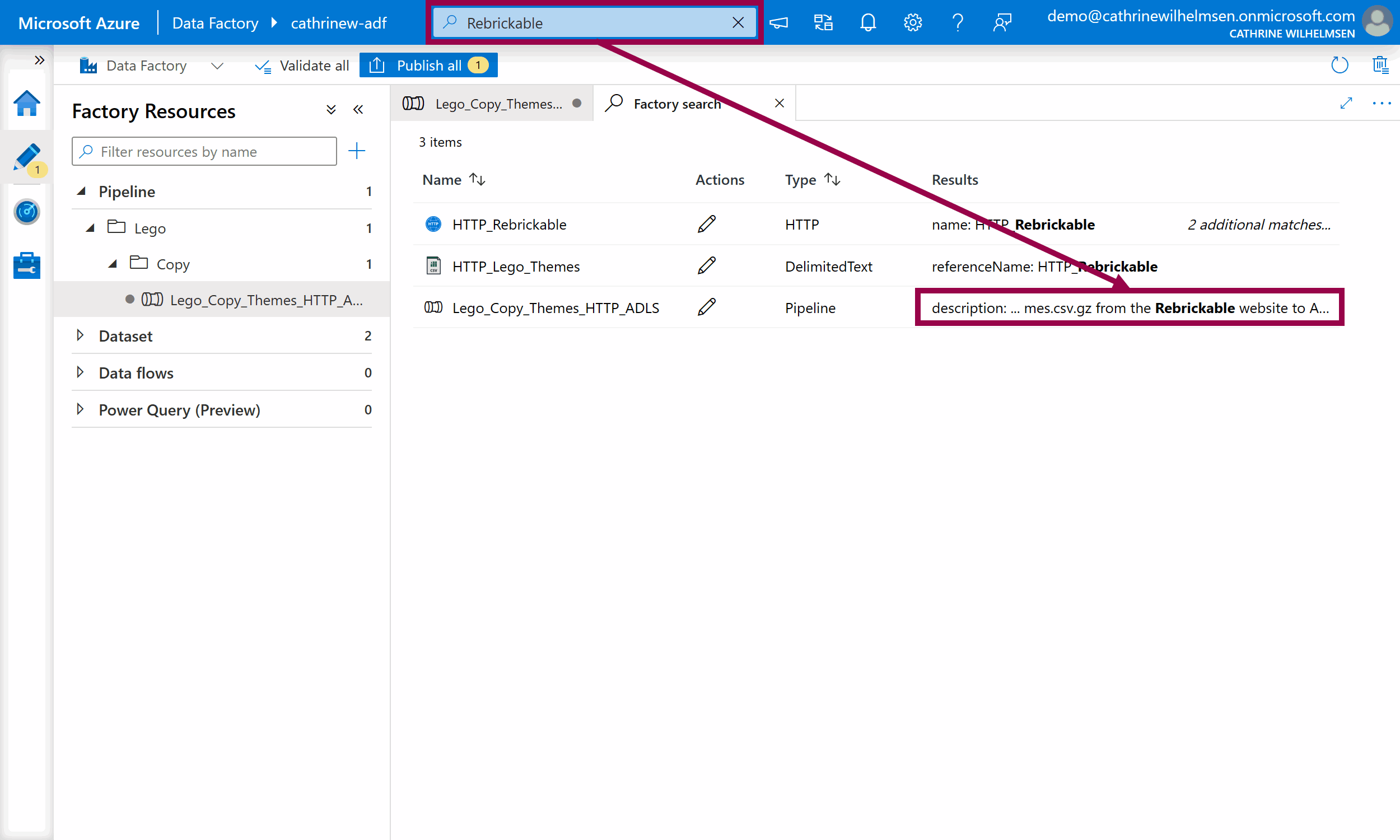Click the discard all trash icon
Screen dimensions: 1400x840
point(1380,66)
